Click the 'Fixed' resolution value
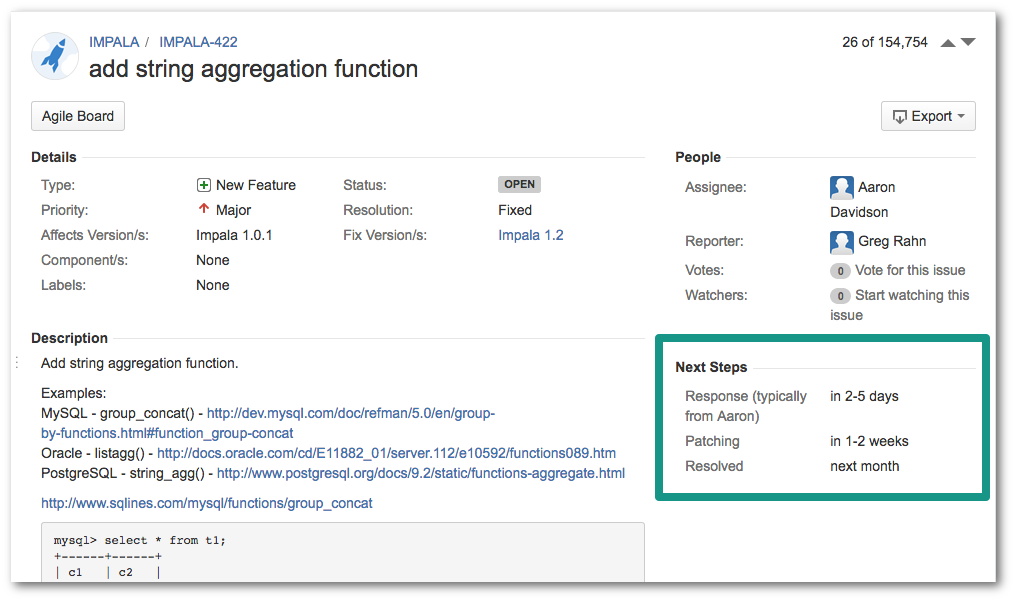 point(515,210)
